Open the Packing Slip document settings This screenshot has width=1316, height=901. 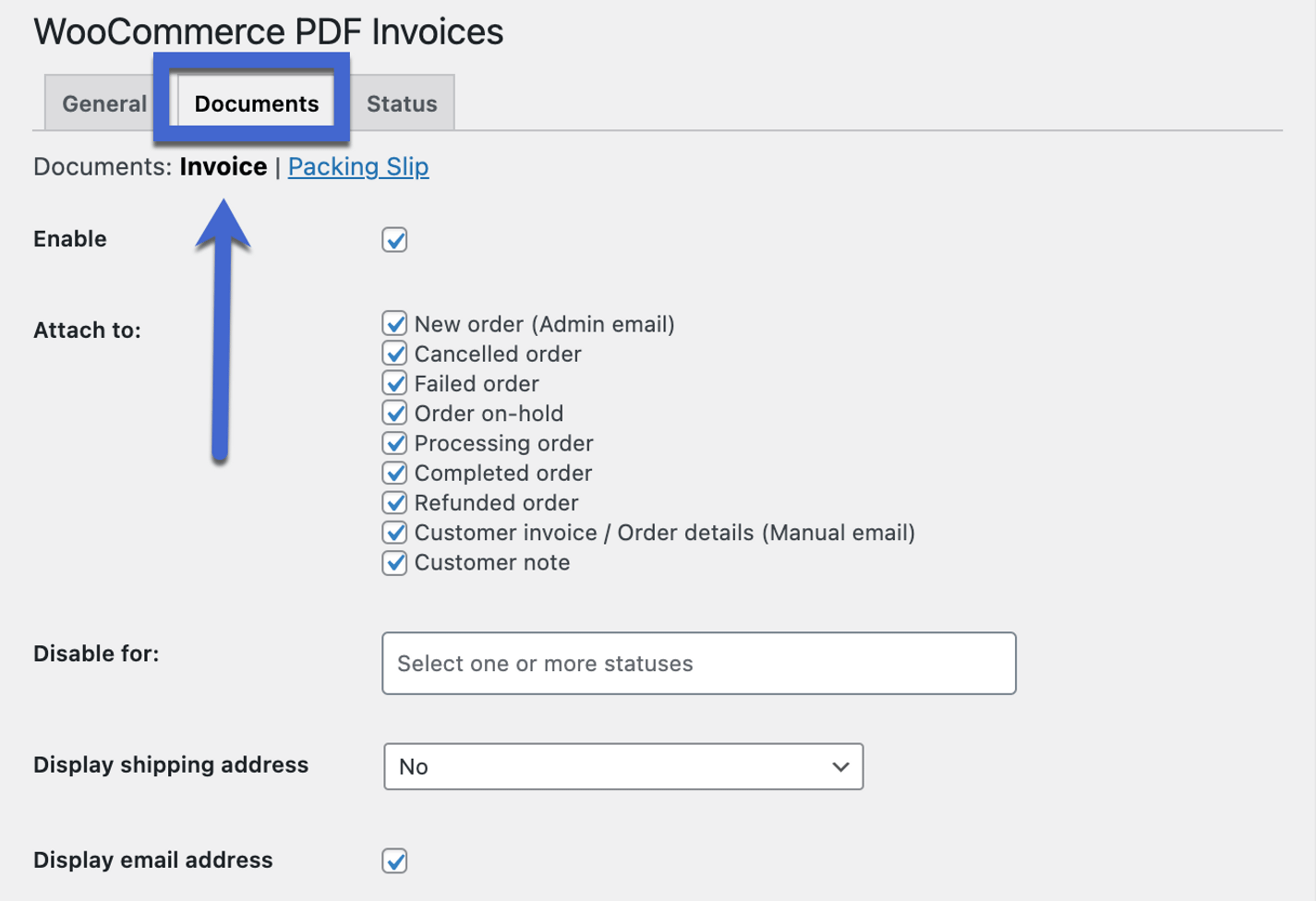[358, 166]
